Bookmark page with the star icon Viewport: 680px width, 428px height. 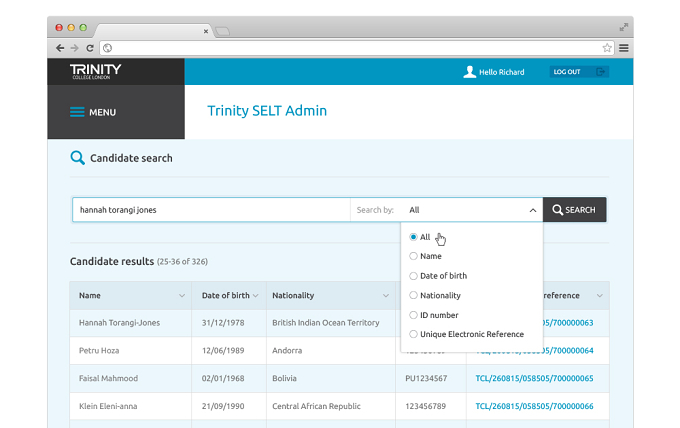tap(607, 48)
